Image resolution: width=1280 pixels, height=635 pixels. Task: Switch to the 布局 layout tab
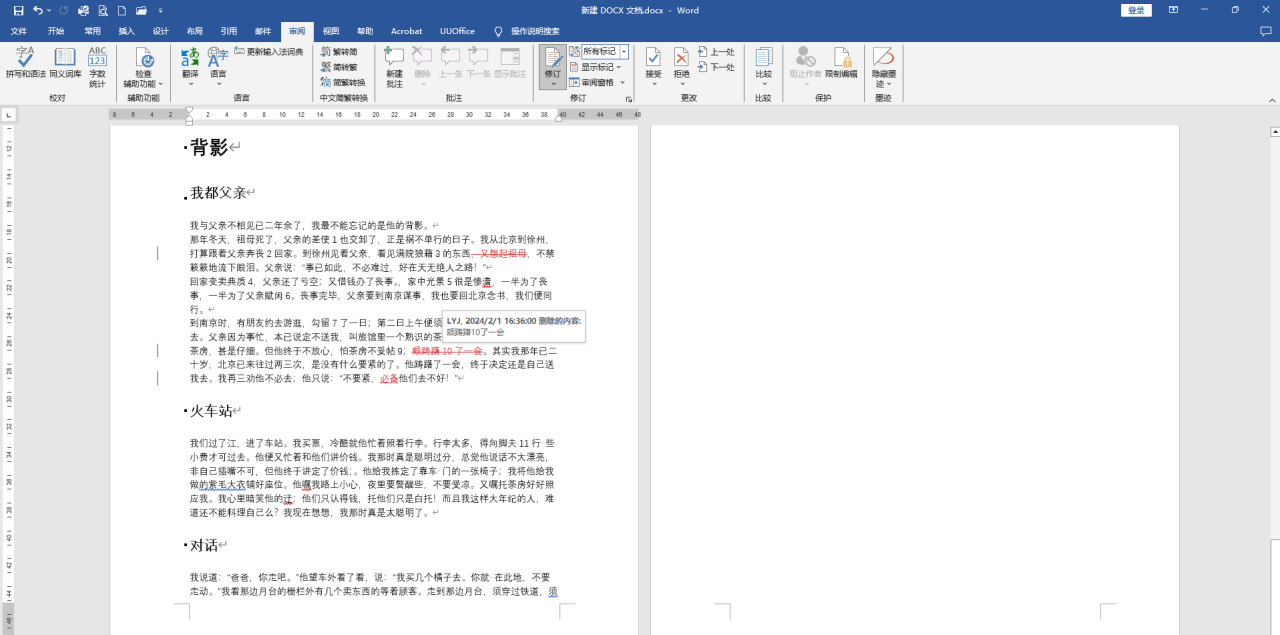194,31
